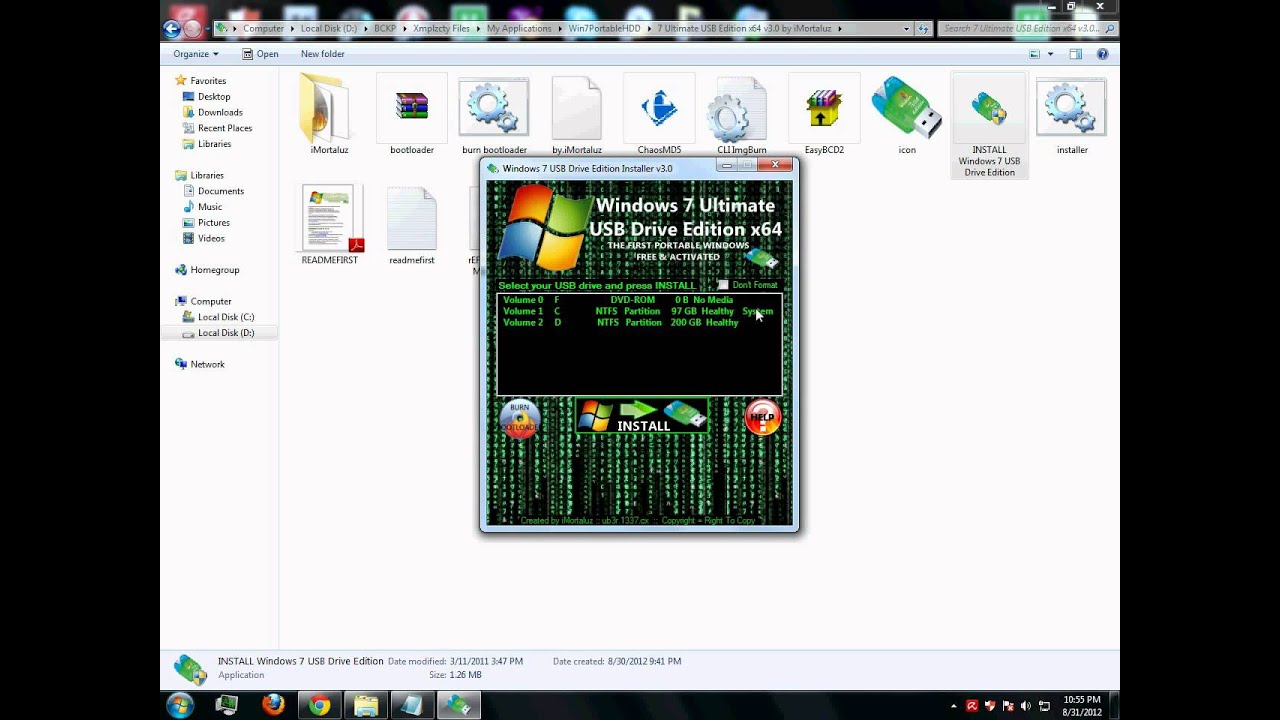Open the bootloader archive file
This screenshot has height=720, width=1280.
[411, 112]
